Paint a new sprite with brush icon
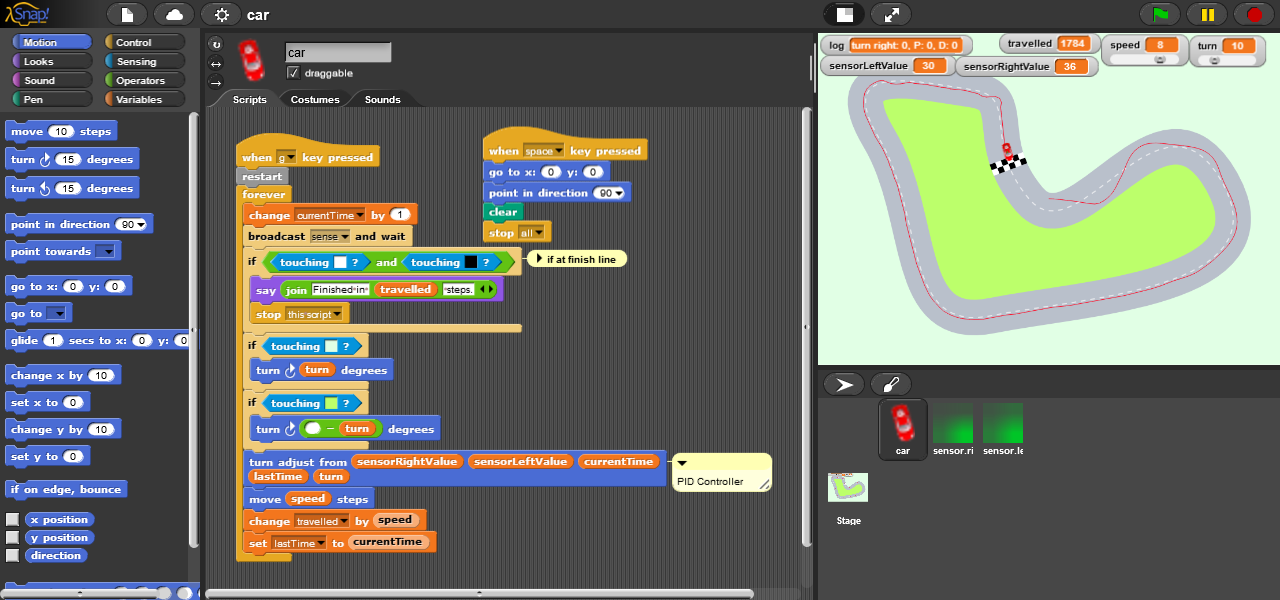This screenshot has height=600, width=1280. (890, 385)
